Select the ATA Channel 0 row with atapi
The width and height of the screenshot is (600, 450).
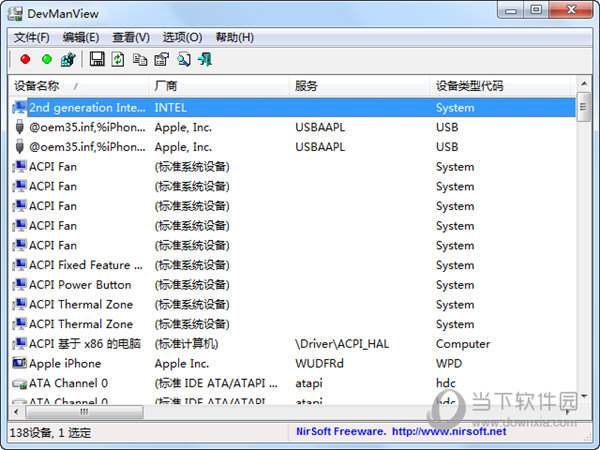click(x=293, y=383)
